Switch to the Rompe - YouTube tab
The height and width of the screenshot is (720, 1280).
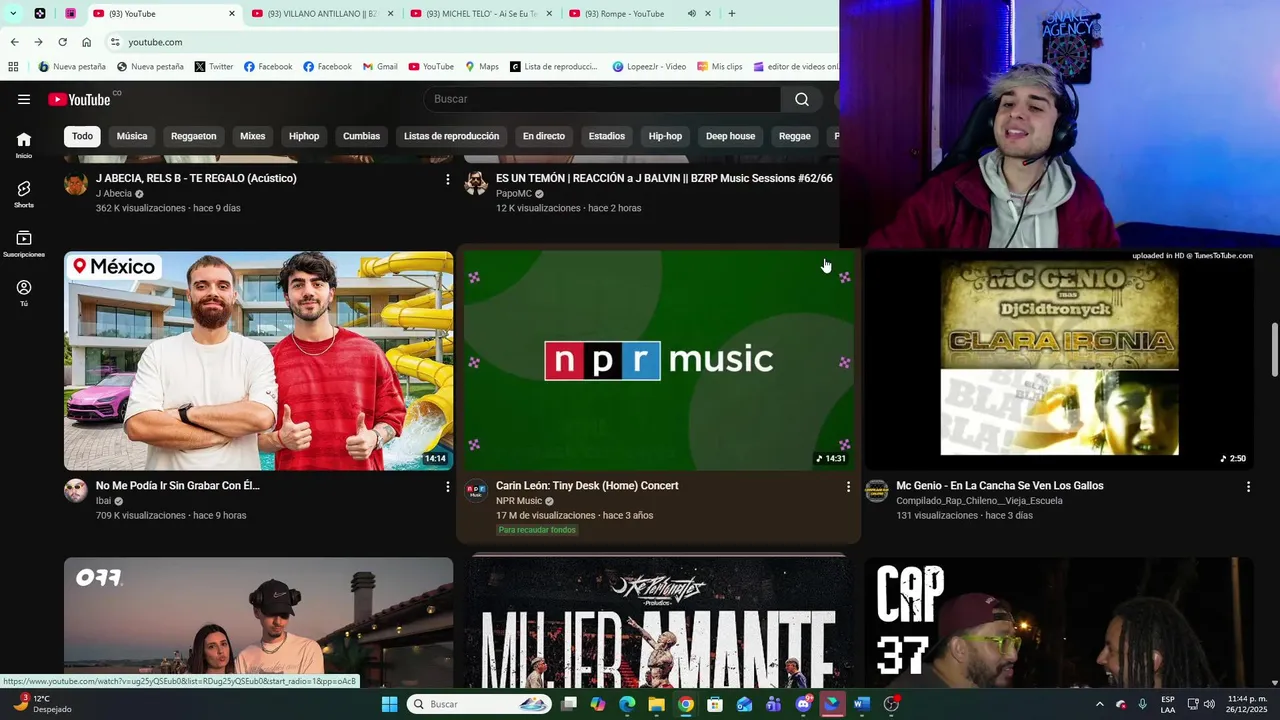click(x=624, y=13)
